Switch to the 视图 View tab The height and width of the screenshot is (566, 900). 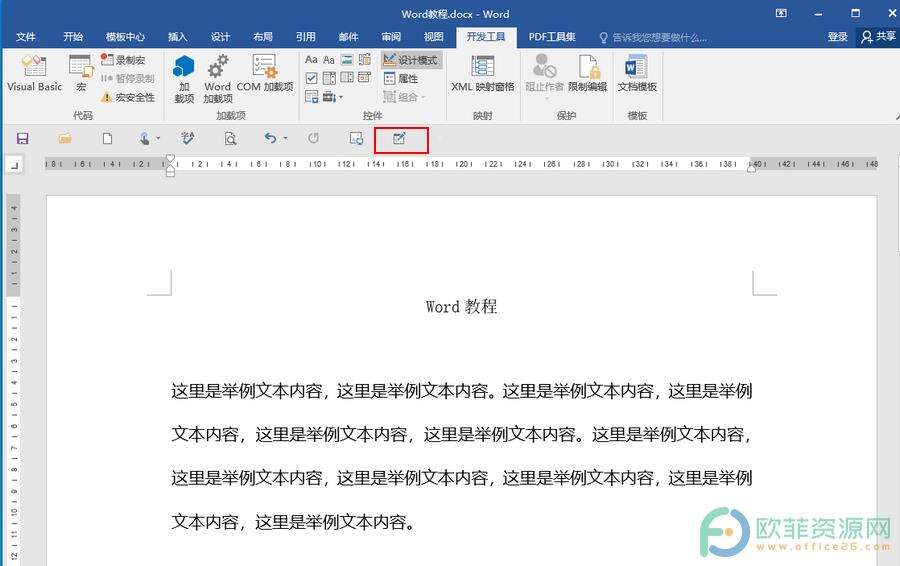click(433, 37)
